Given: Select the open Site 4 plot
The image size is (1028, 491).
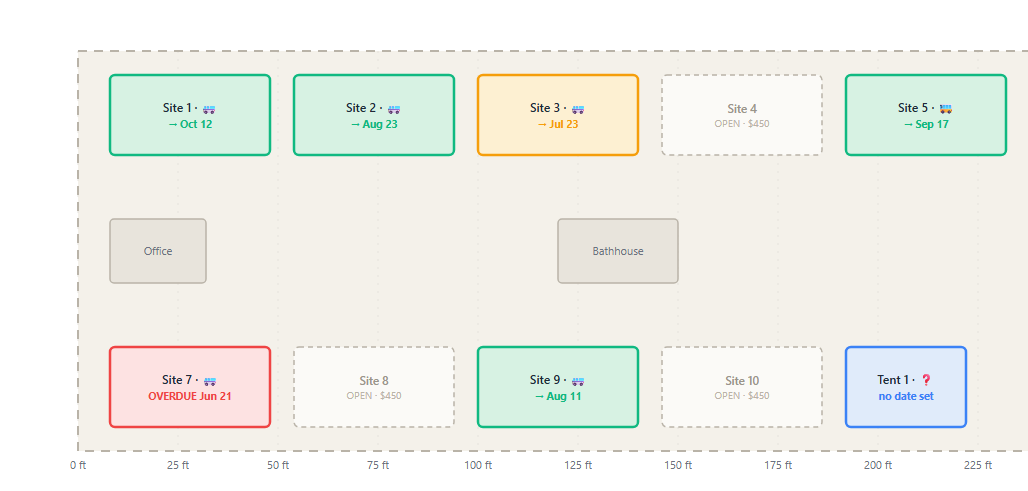Looking at the screenshot, I should coord(741,115).
